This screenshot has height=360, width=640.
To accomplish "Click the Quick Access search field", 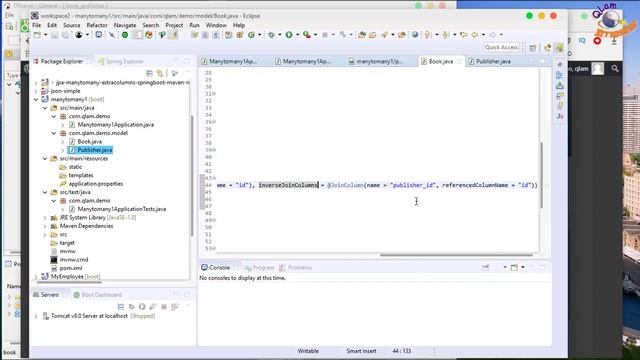I will click(x=501, y=47).
